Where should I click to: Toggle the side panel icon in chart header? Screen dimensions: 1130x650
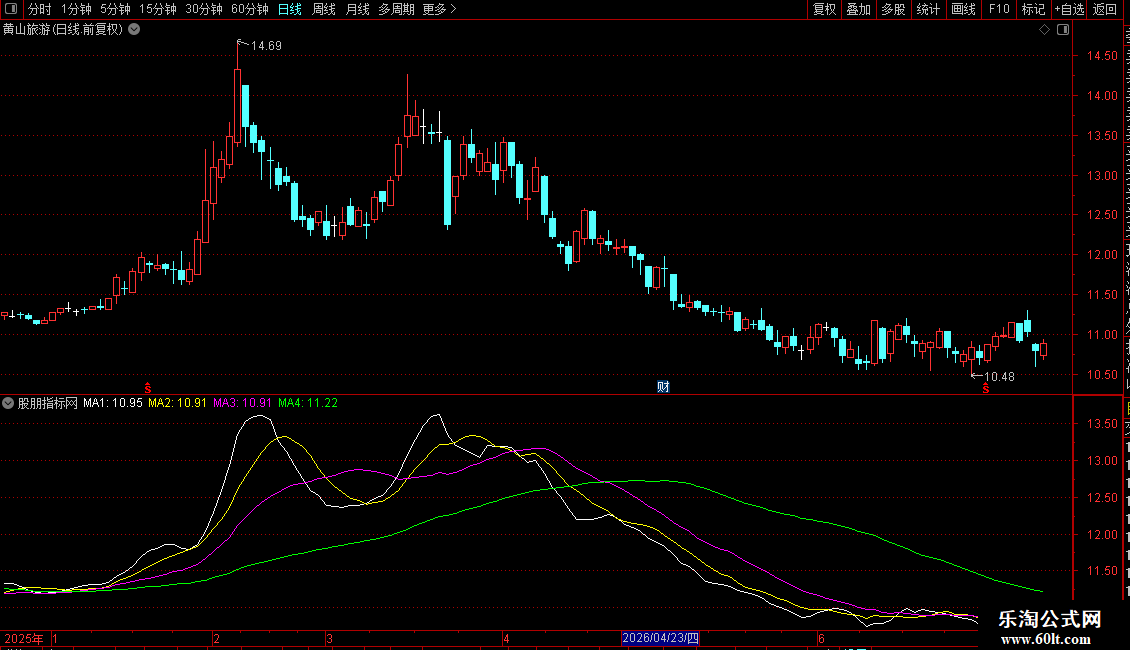[x=1063, y=30]
